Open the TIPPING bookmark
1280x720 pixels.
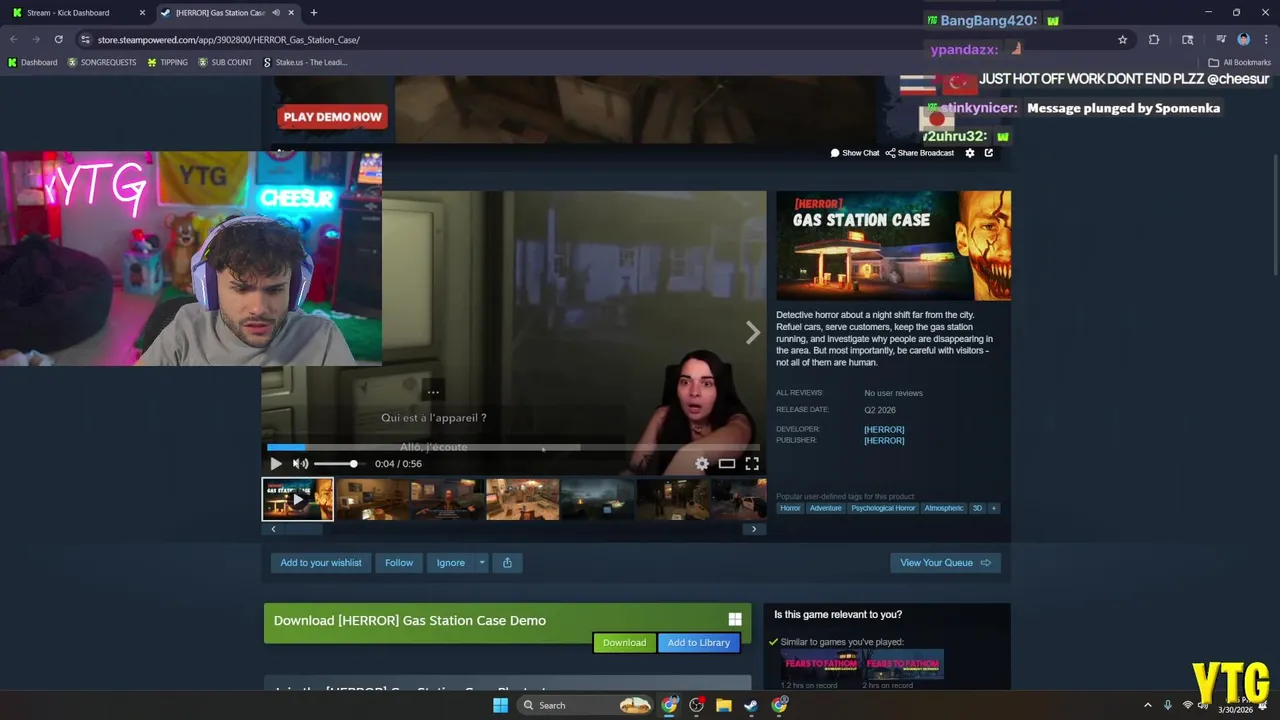point(167,62)
